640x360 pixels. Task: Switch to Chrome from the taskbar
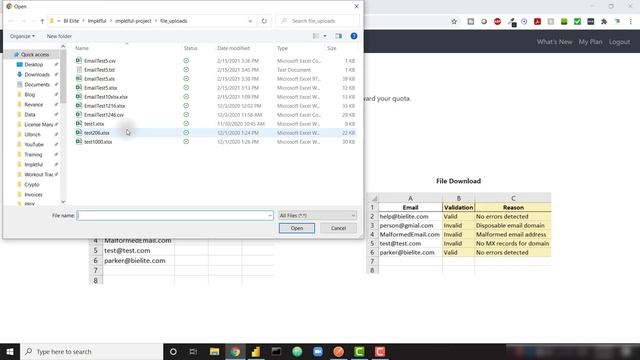[235, 351]
